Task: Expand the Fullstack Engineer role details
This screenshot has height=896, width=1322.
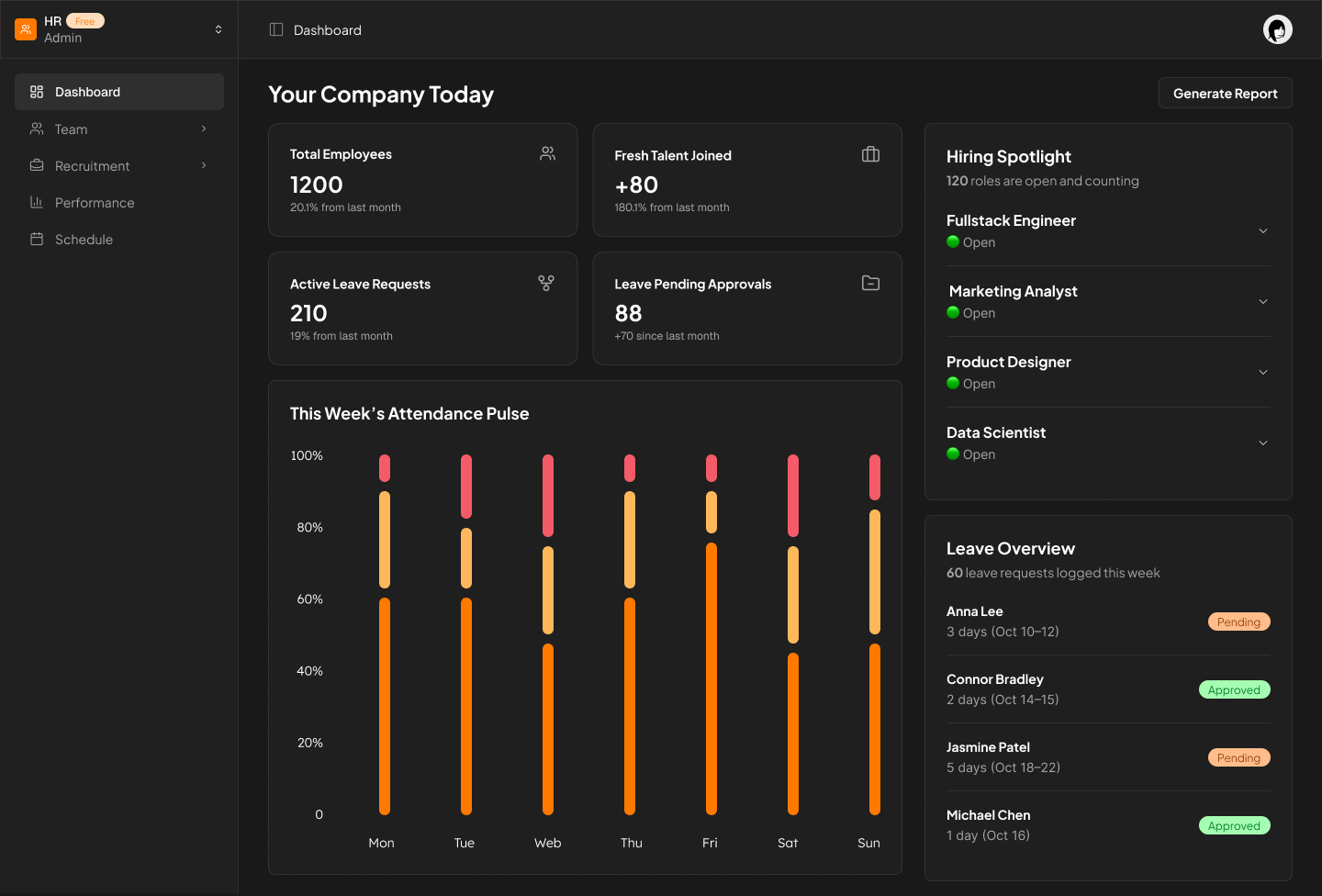Action: pos(1262,231)
